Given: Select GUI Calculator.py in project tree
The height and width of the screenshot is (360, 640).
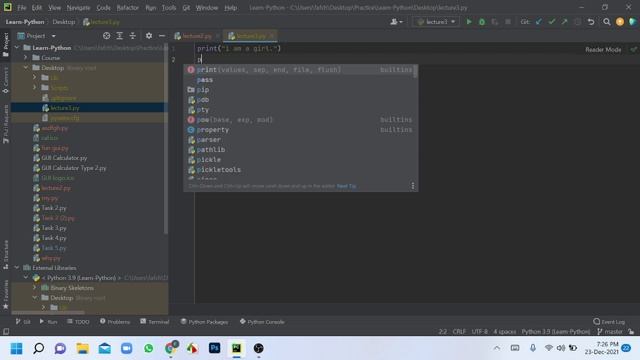Looking at the screenshot, I should tap(64, 158).
